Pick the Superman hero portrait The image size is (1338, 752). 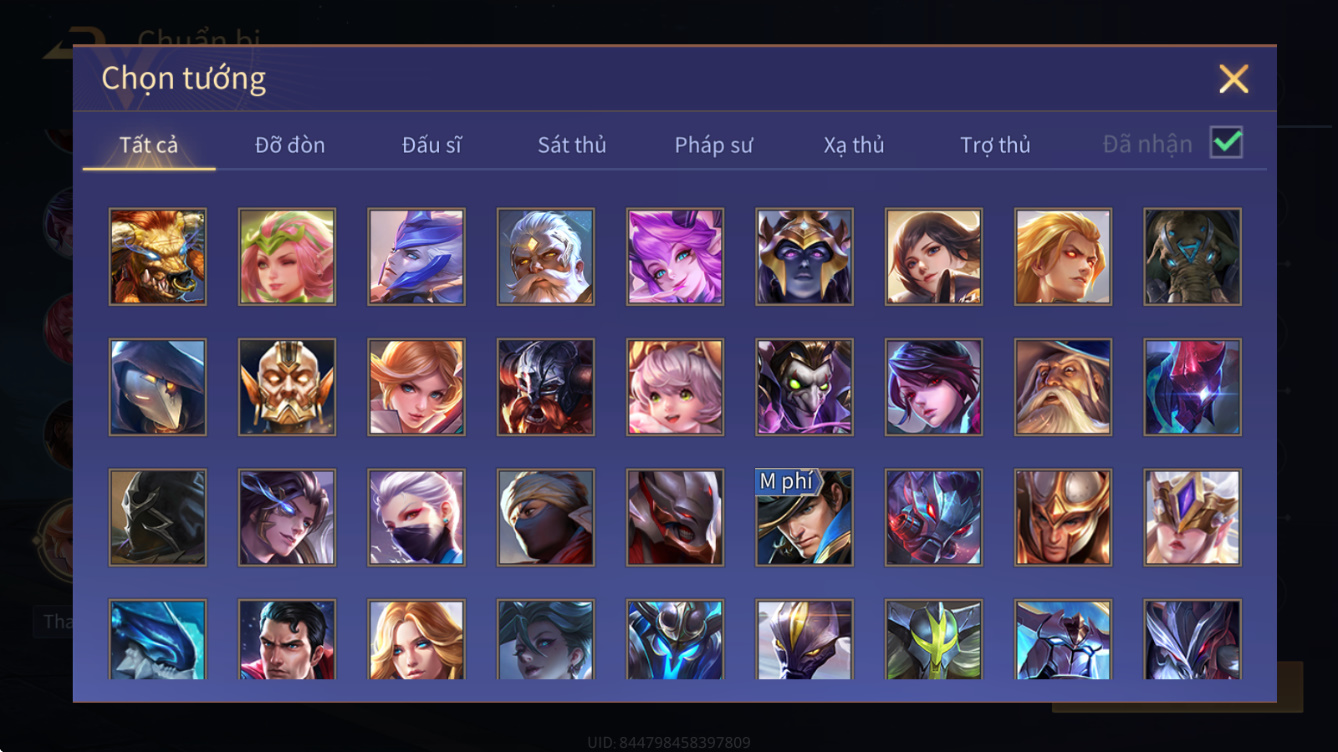(x=287, y=640)
